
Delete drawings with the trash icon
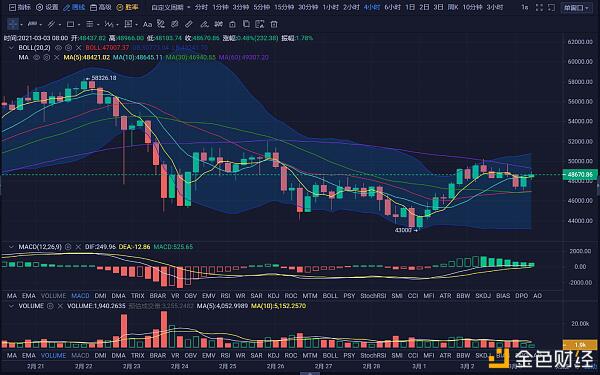click(x=274, y=24)
